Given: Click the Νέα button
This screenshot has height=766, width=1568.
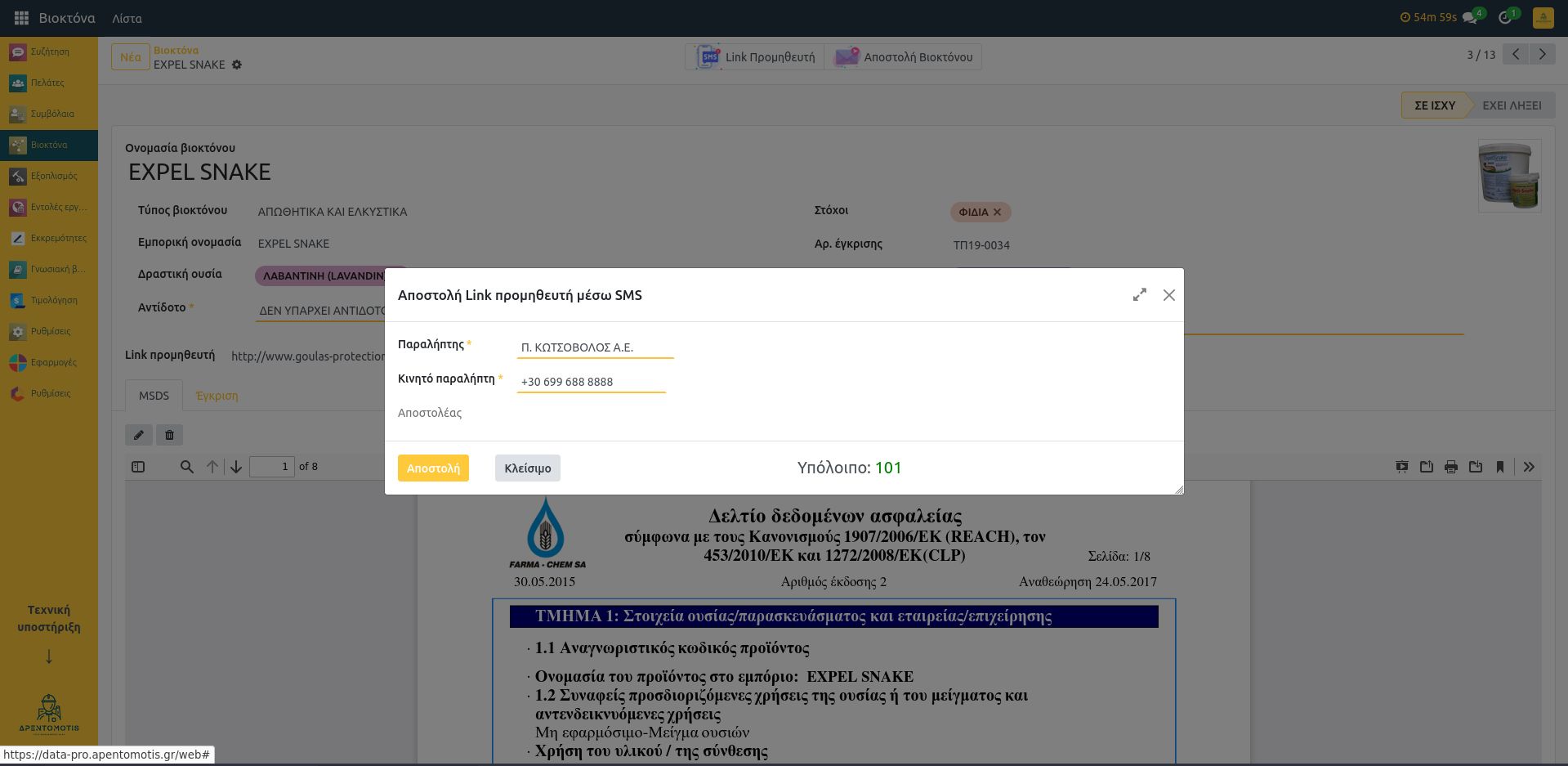Looking at the screenshot, I should tap(131, 56).
